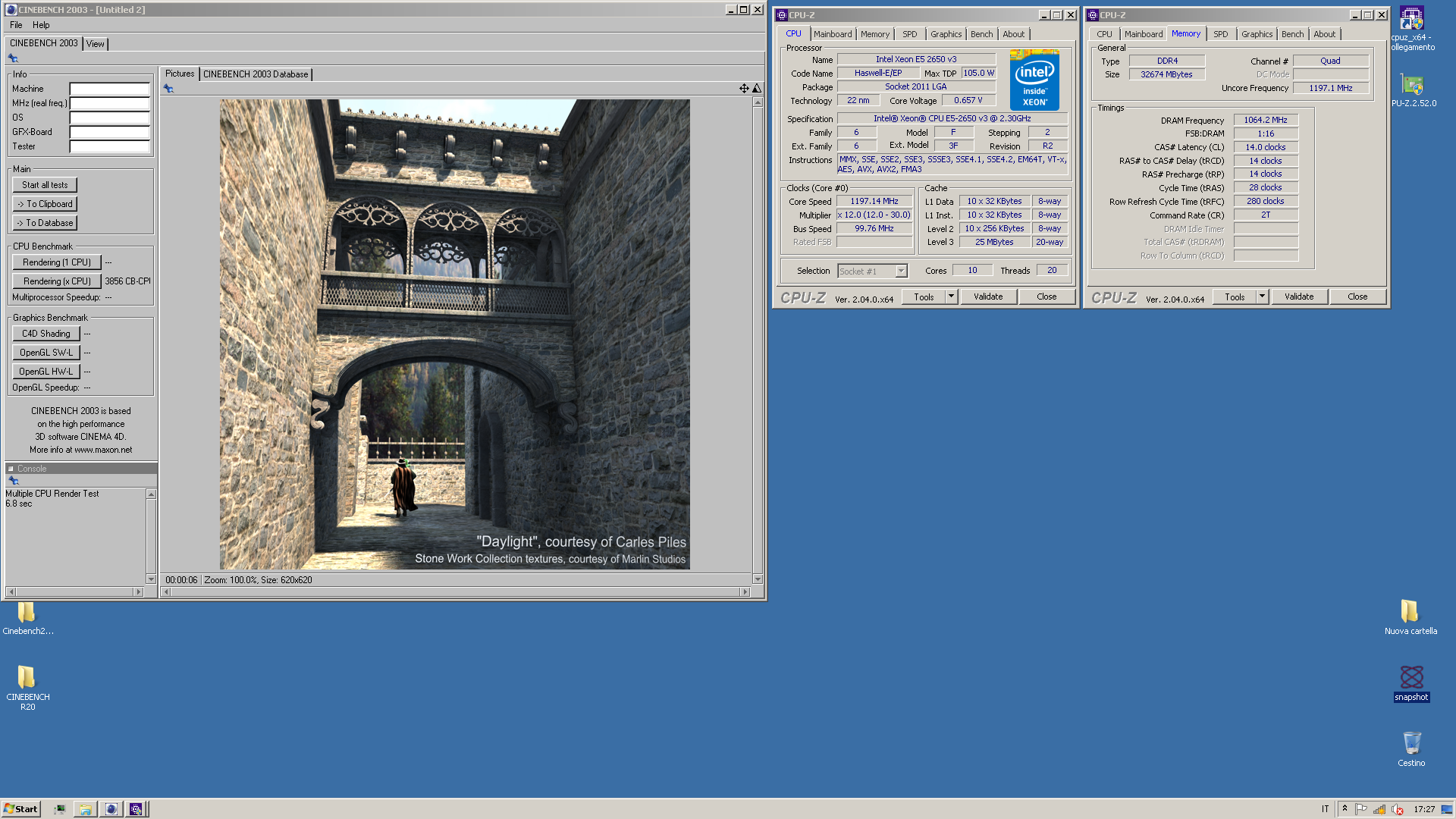The height and width of the screenshot is (819, 1456).
Task: Click the CPU-Z icon in the left window title bar
Action: (x=782, y=15)
